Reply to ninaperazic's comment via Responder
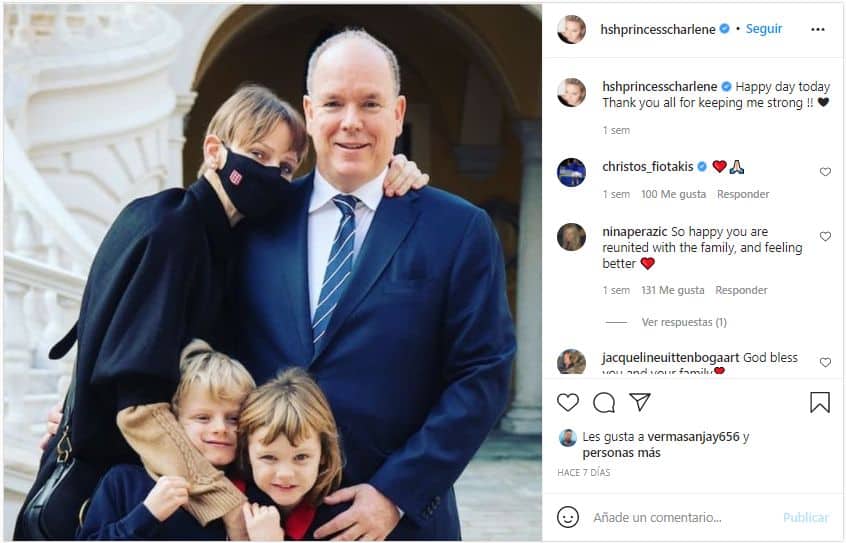Screen dimensions: 846x543 [741, 290]
